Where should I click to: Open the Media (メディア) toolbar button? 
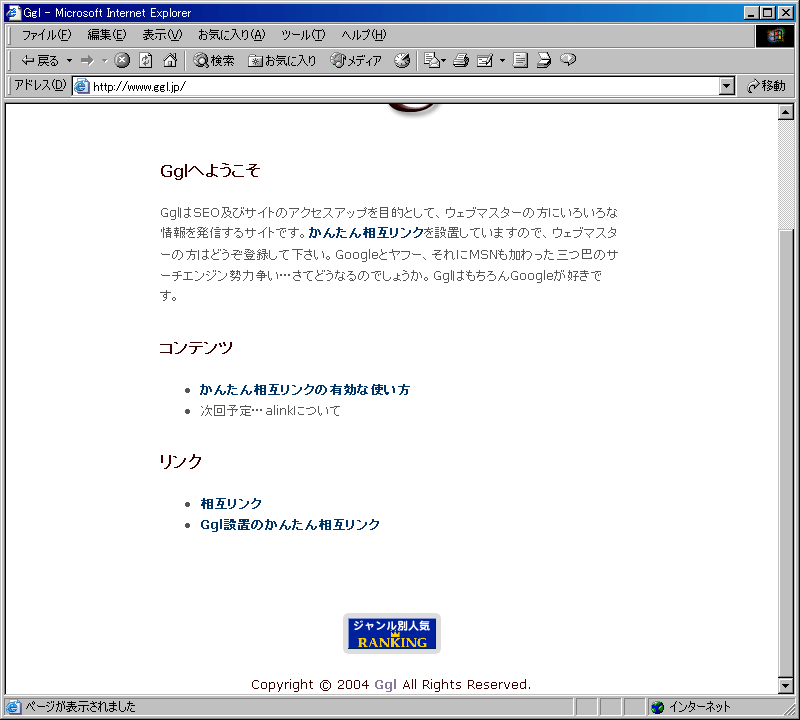[x=356, y=61]
